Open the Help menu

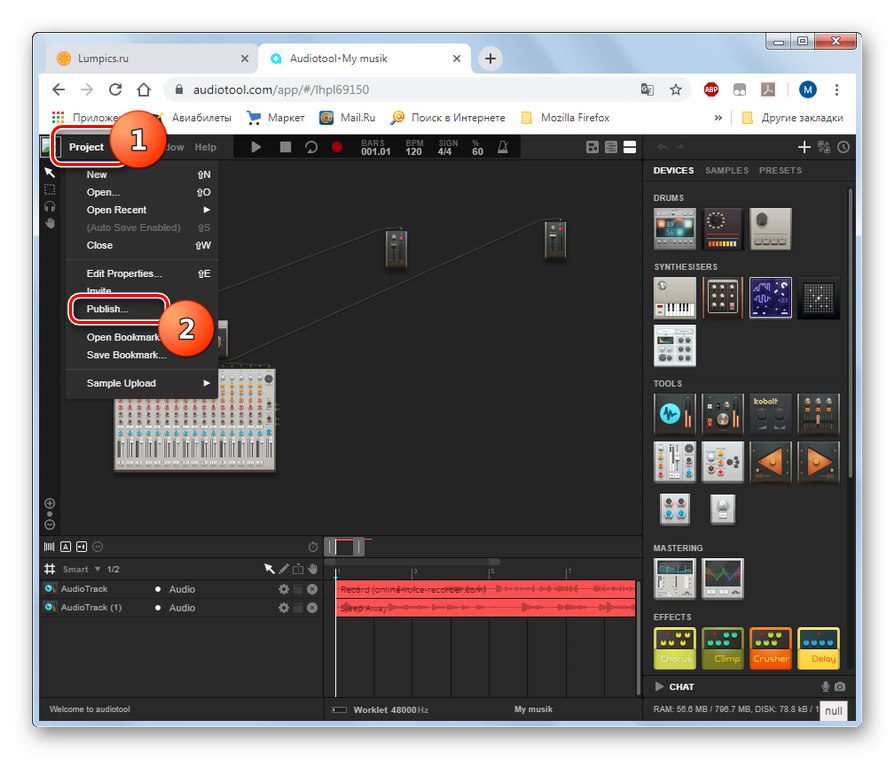click(x=205, y=147)
